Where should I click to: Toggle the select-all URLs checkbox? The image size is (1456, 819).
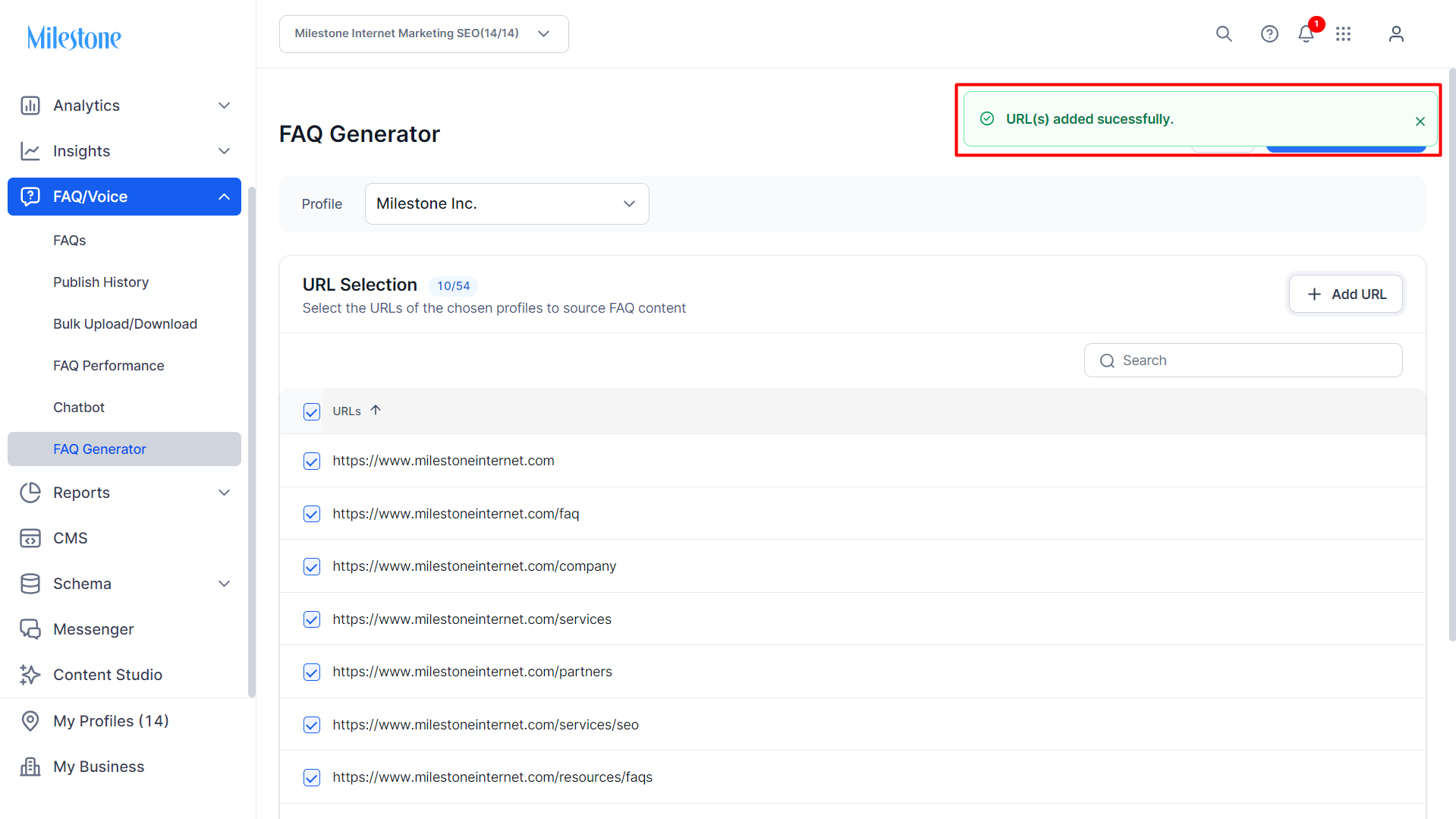pyautogui.click(x=312, y=411)
